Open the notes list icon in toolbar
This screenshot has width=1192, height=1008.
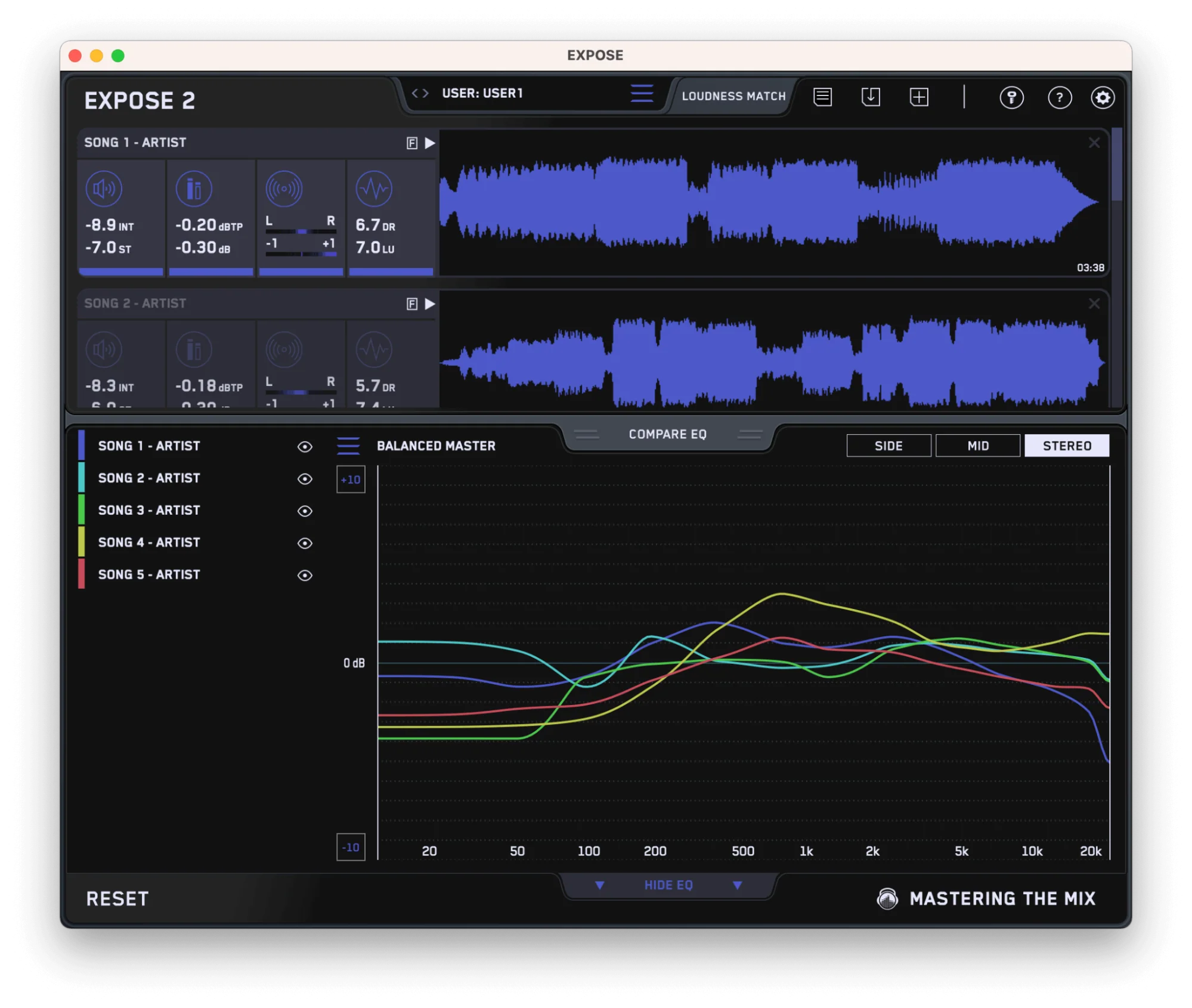tap(822, 97)
